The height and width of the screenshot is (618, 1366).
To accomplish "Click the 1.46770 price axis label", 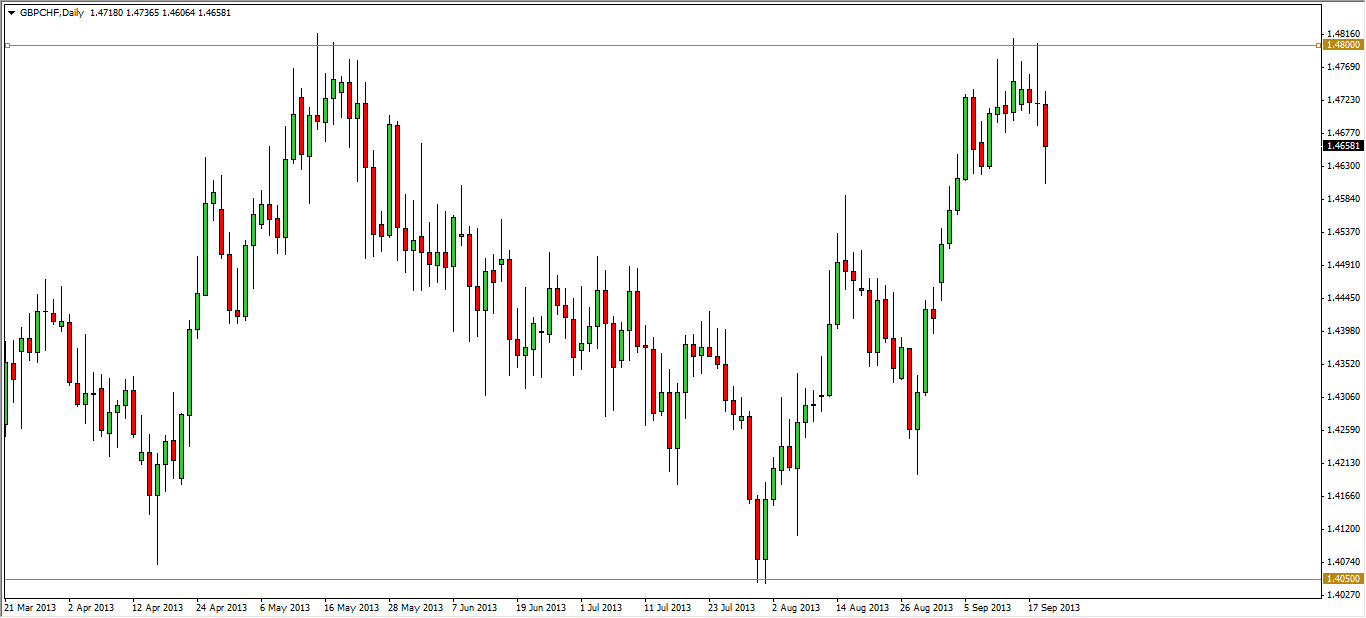I will (1342, 132).
